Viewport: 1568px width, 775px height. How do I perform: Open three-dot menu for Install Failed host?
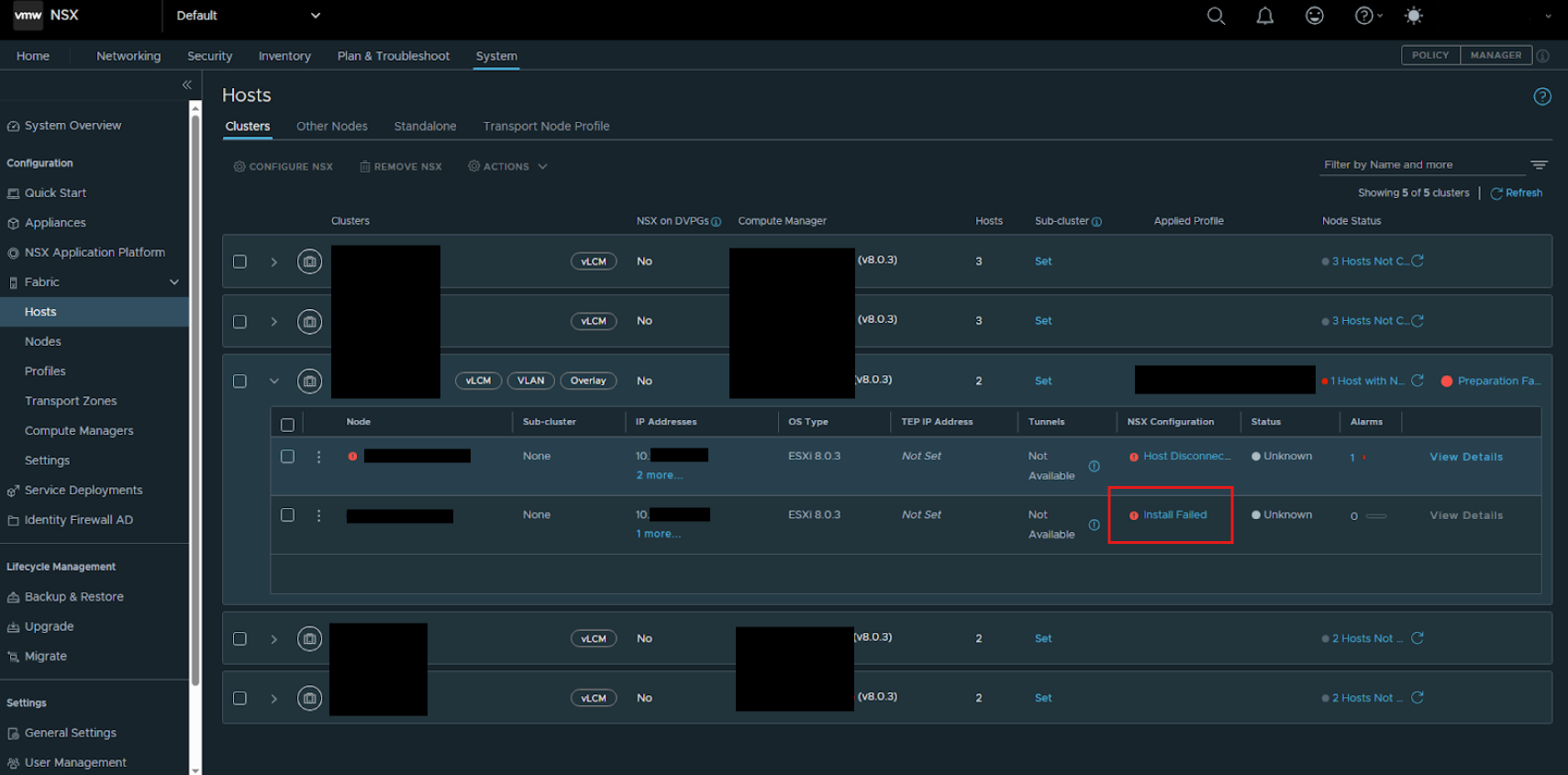coord(318,515)
